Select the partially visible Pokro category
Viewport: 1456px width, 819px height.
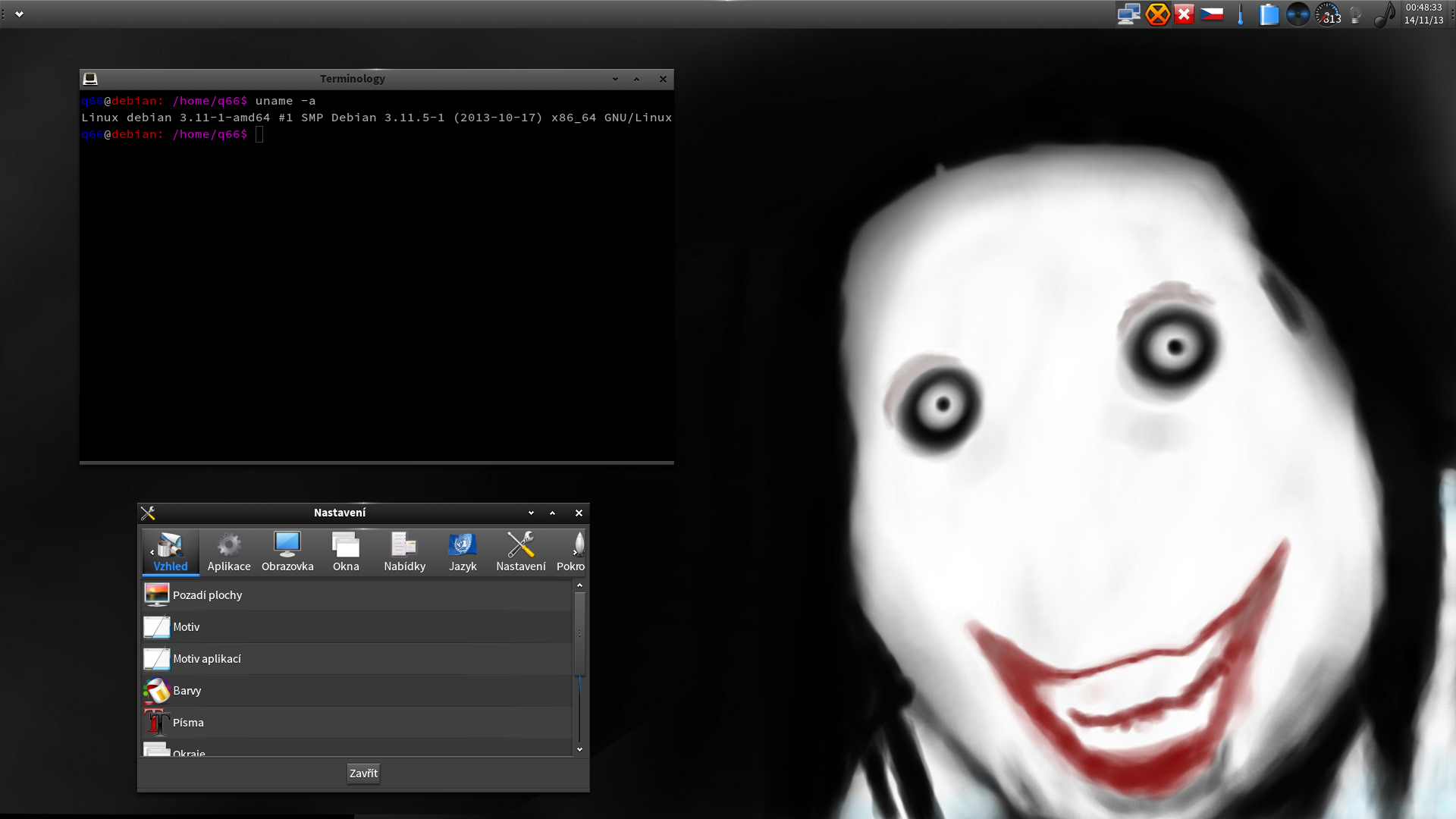571,552
